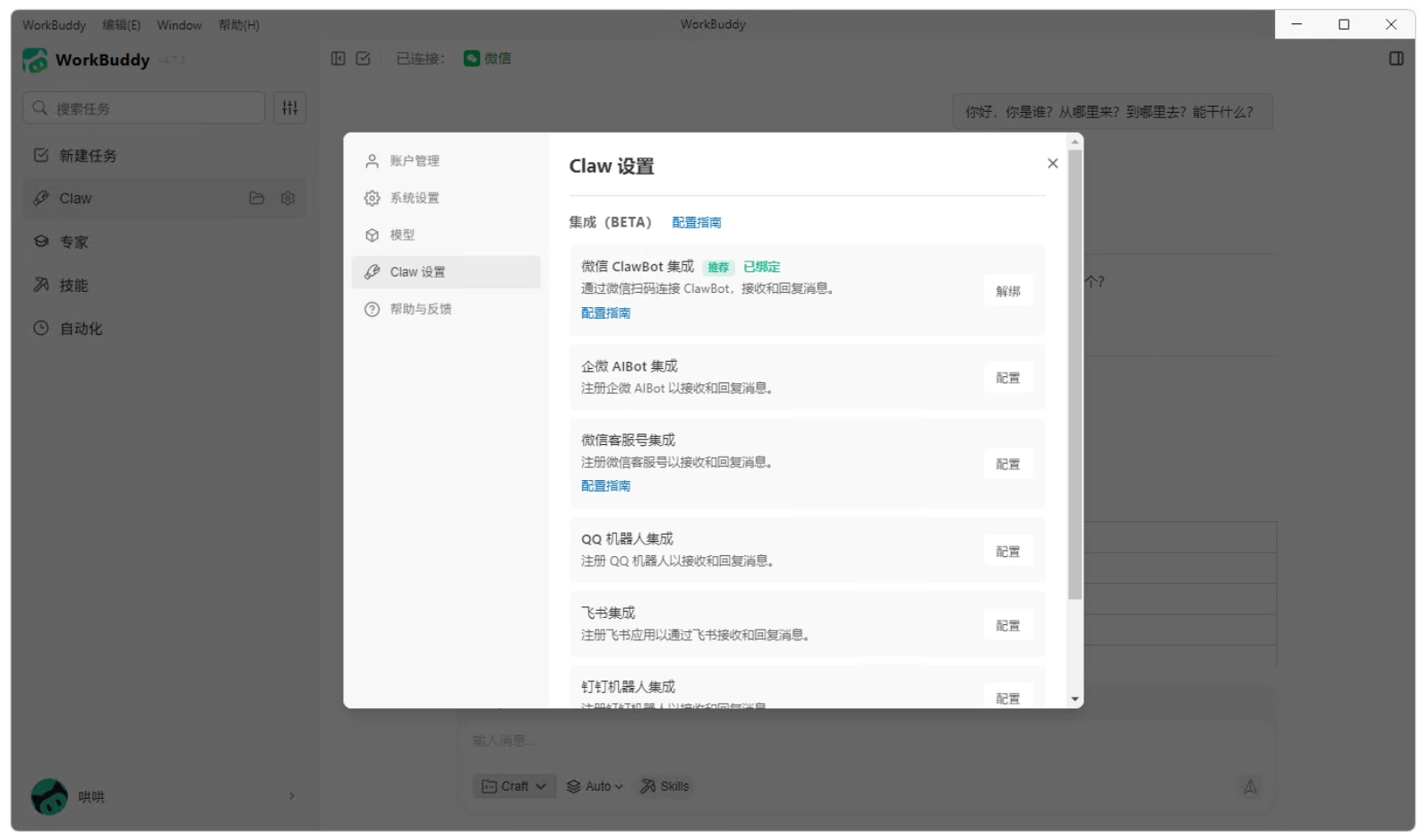Click 配置 for 微信客服号集成
This screenshot has width=1422, height=840.
click(1007, 464)
